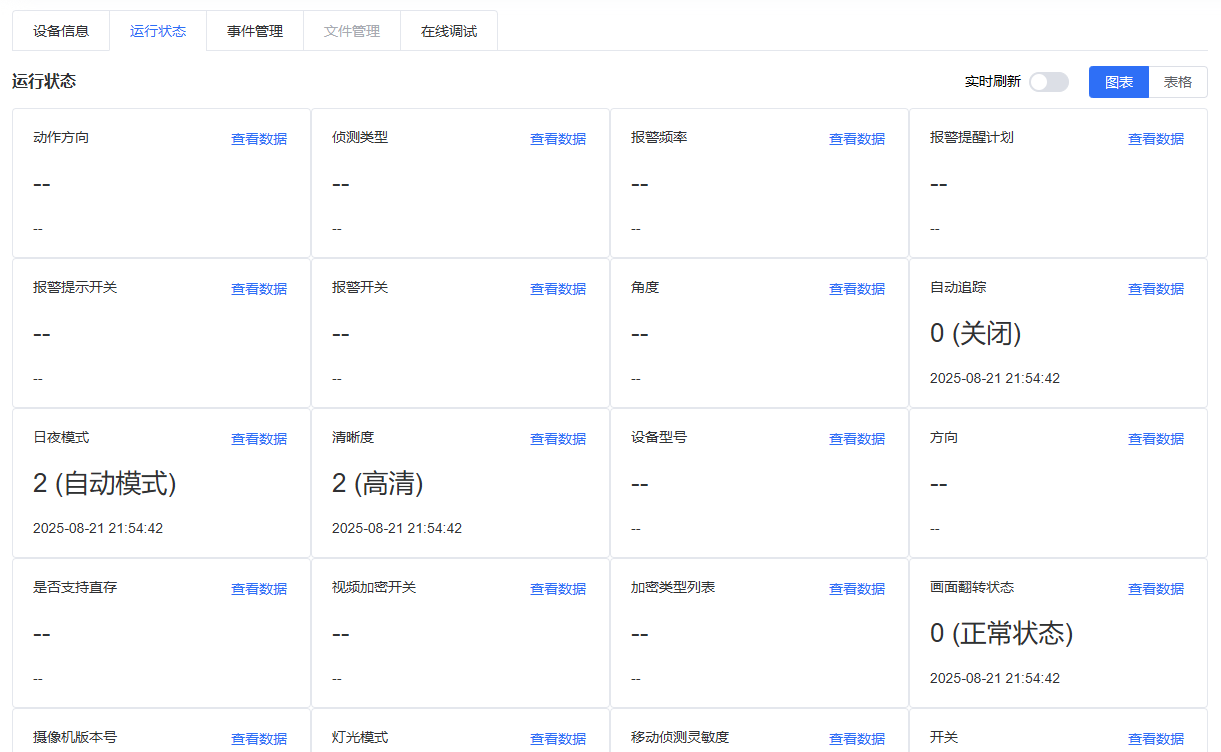Go to the 在线调试 tab

(449, 31)
